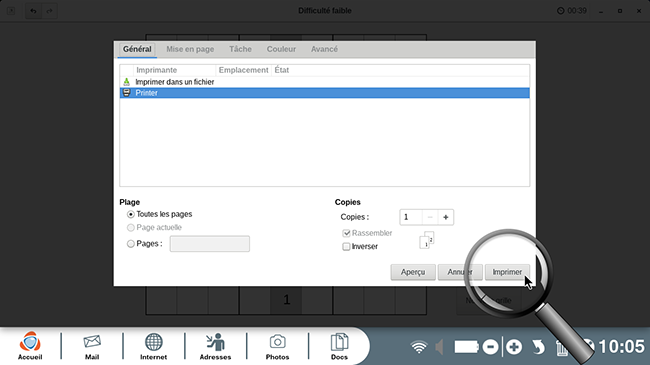Open the Photos camera icon
Viewport: 650px width, 365px height.
pyautogui.click(x=277, y=345)
